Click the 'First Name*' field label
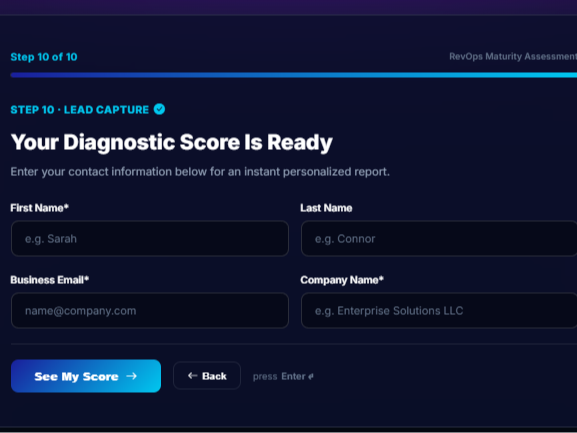The width and height of the screenshot is (577, 433). (39, 208)
